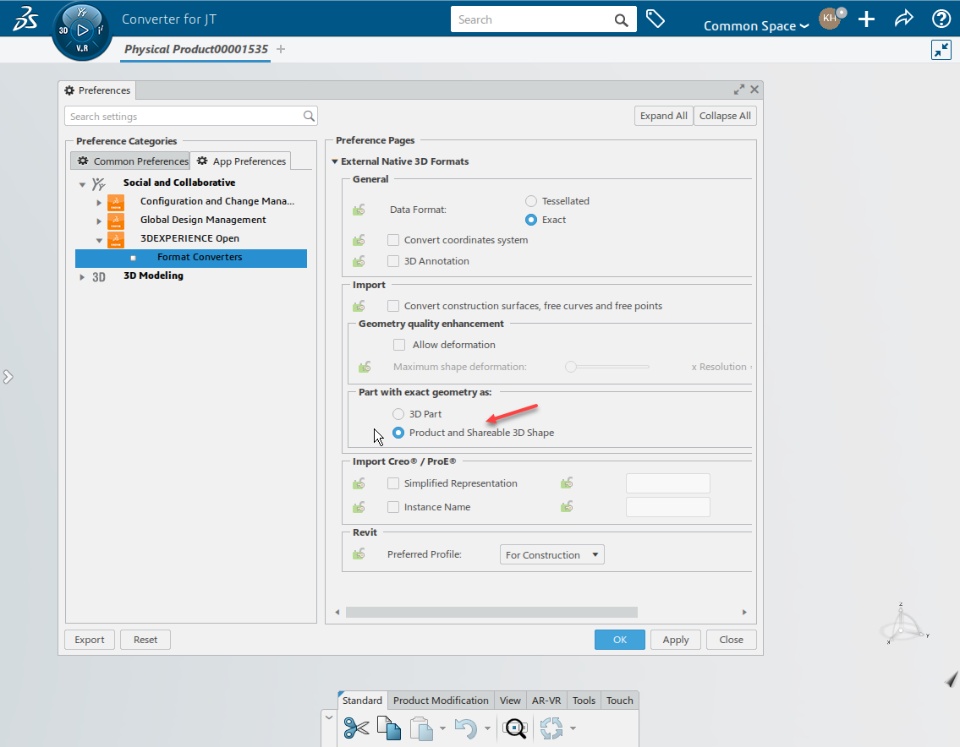Click the Paste clipboard icon

[421, 728]
